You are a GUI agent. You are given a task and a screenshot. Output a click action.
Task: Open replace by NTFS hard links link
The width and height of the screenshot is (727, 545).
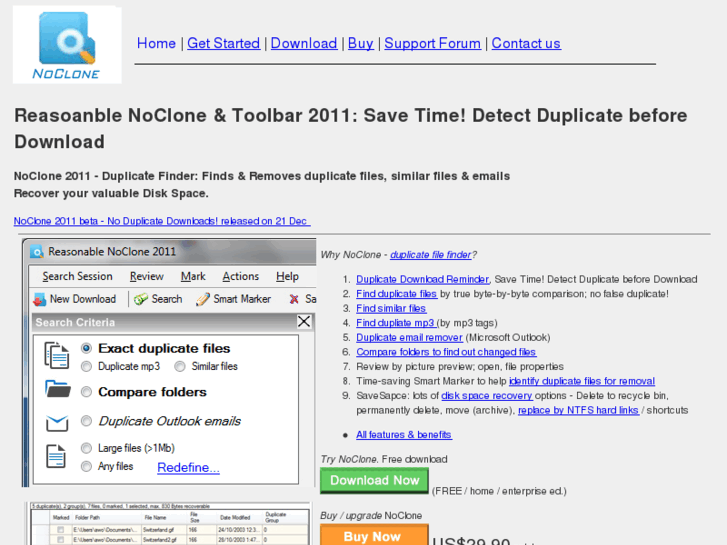coord(578,410)
